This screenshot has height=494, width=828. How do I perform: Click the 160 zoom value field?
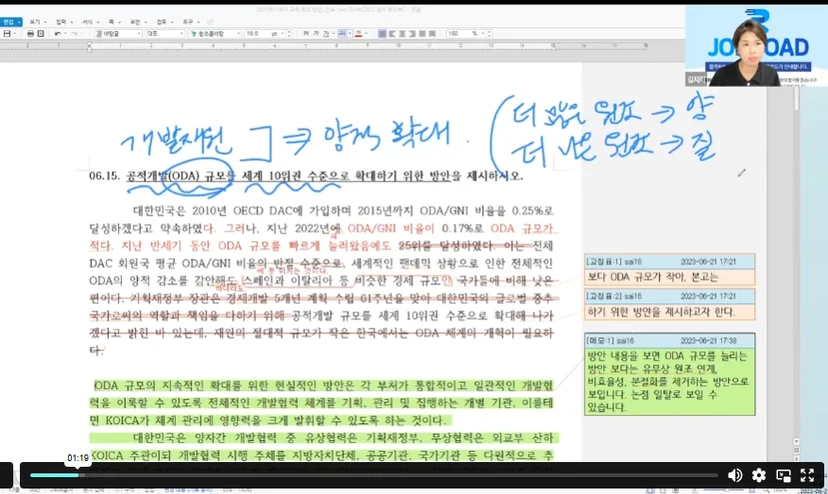pos(457,33)
